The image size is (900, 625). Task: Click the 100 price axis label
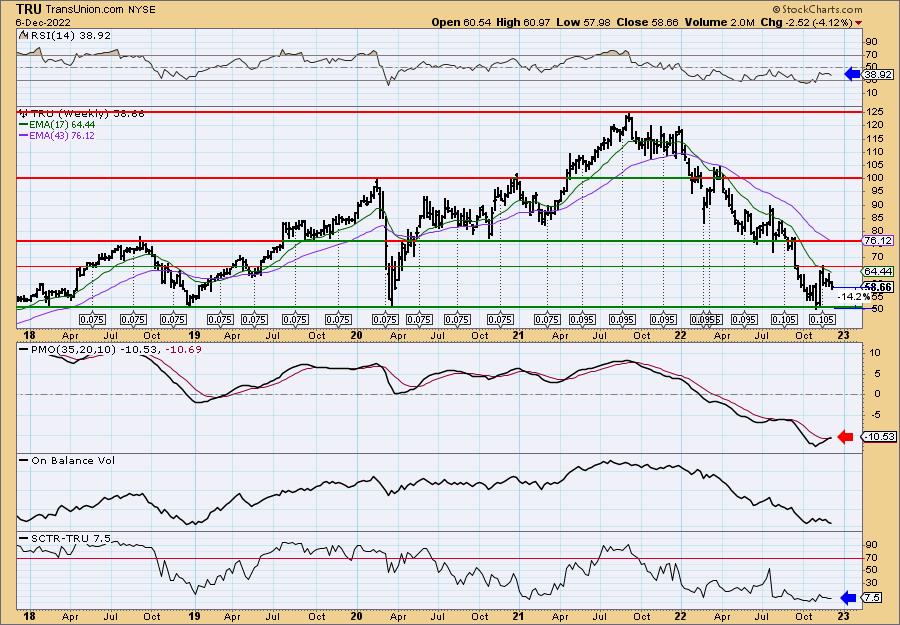coord(874,178)
